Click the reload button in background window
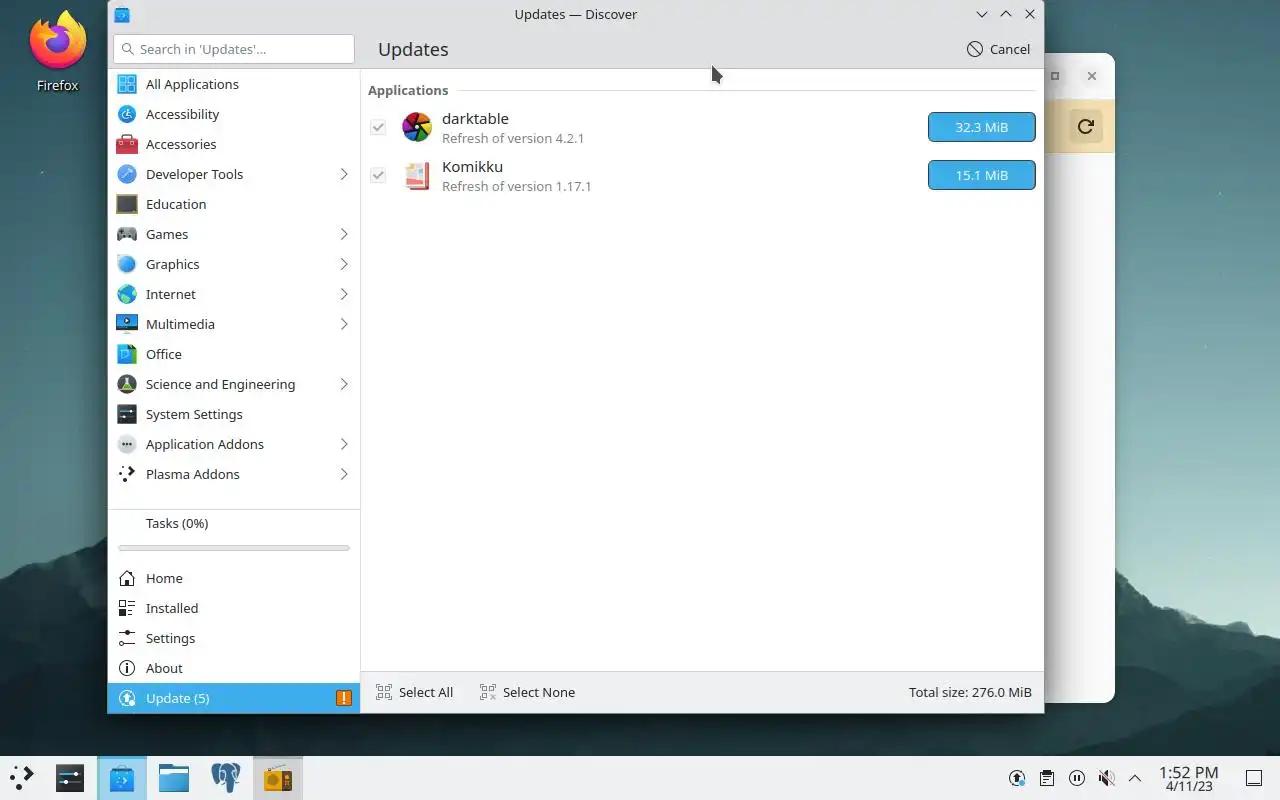The image size is (1280, 800). tap(1085, 126)
